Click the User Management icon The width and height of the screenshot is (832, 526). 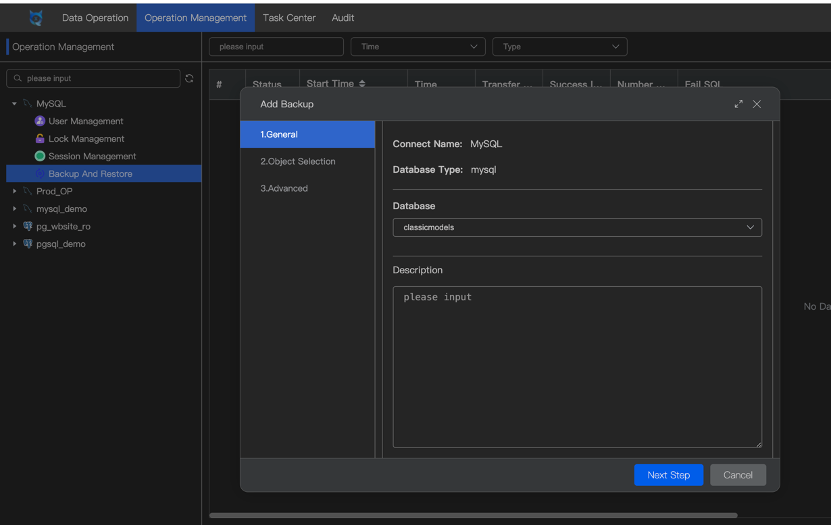[40, 121]
